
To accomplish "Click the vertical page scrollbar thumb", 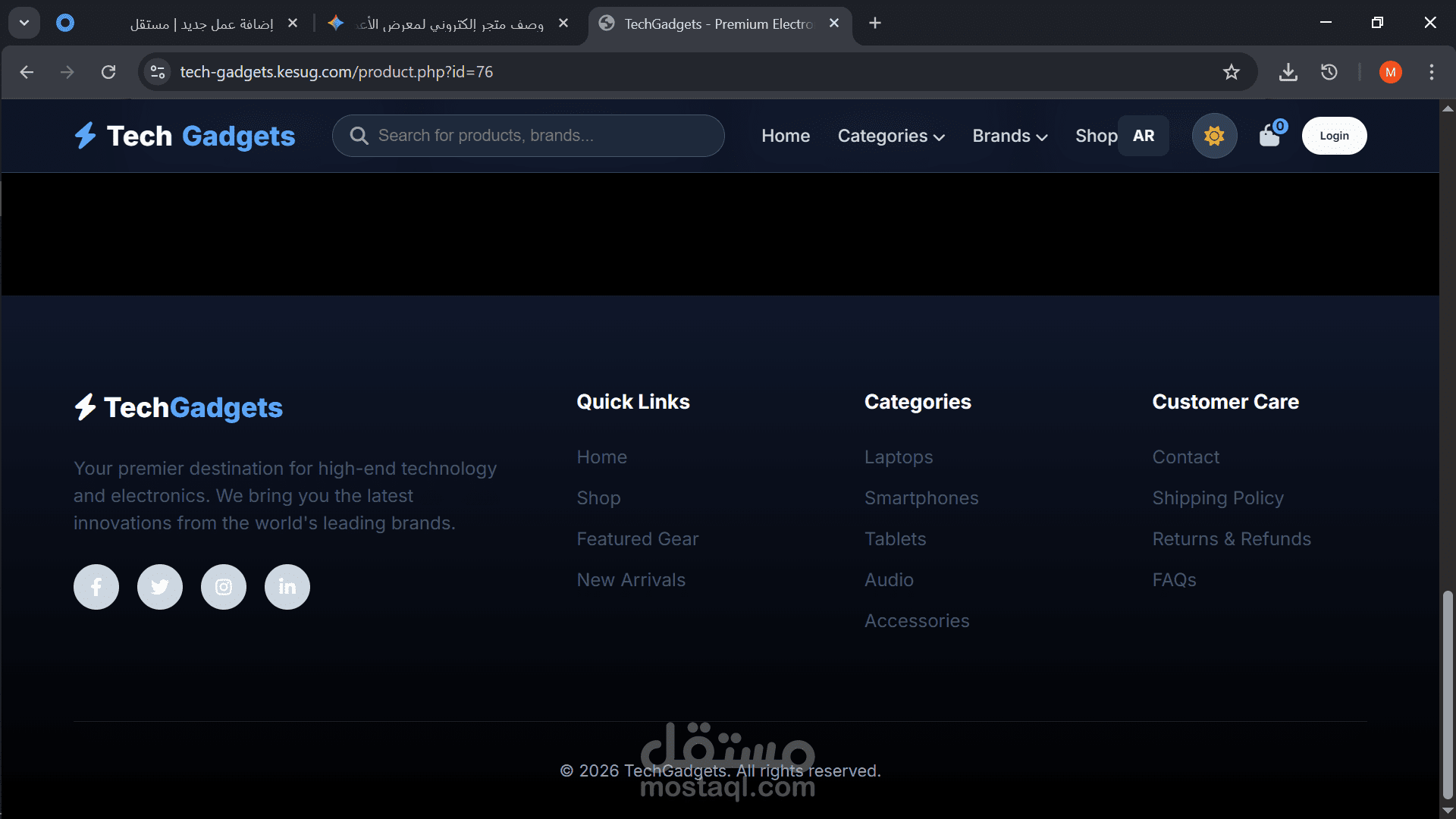I will [x=1447, y=694].
